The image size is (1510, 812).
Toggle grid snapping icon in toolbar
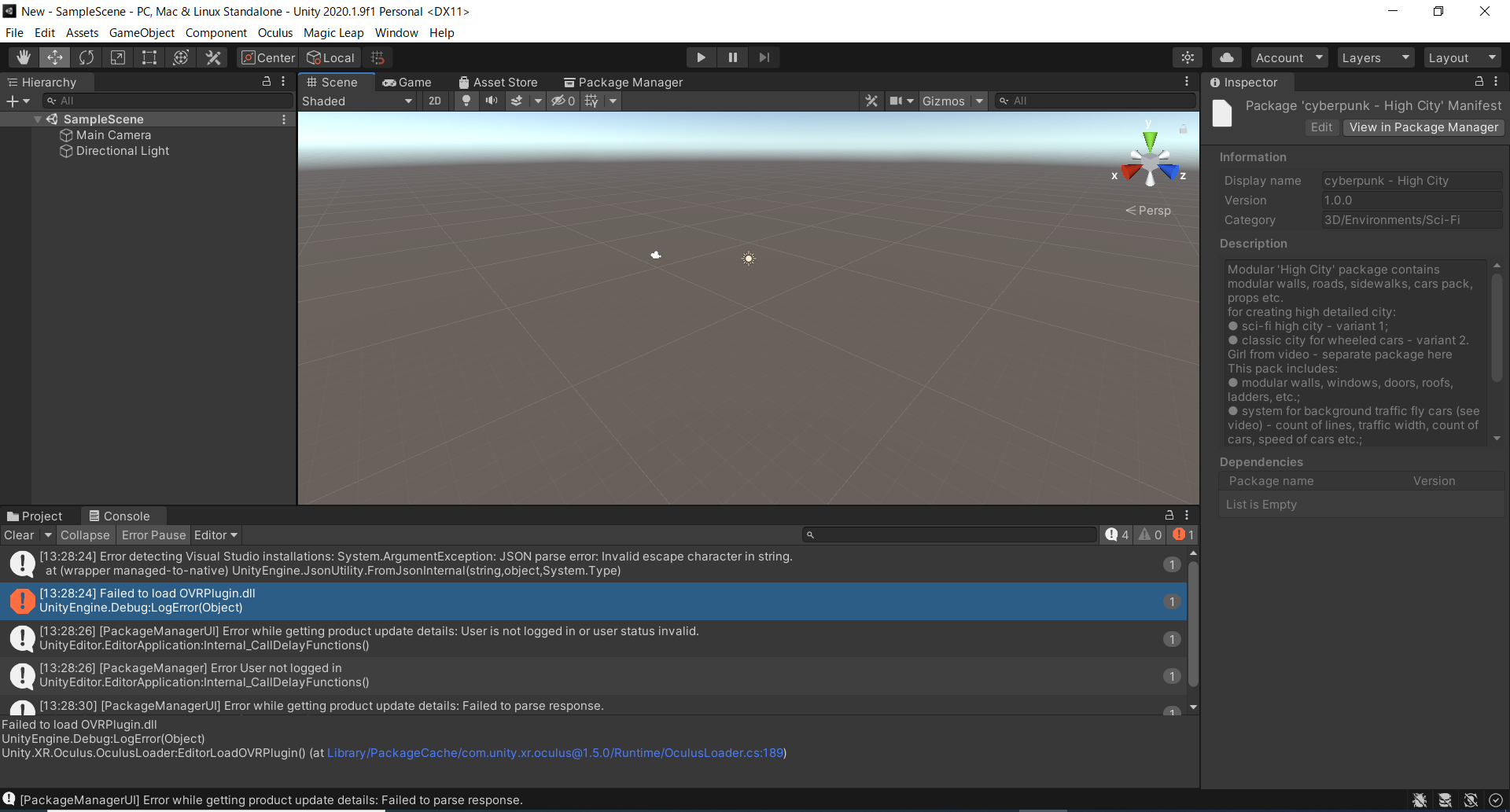click(377, 57)
